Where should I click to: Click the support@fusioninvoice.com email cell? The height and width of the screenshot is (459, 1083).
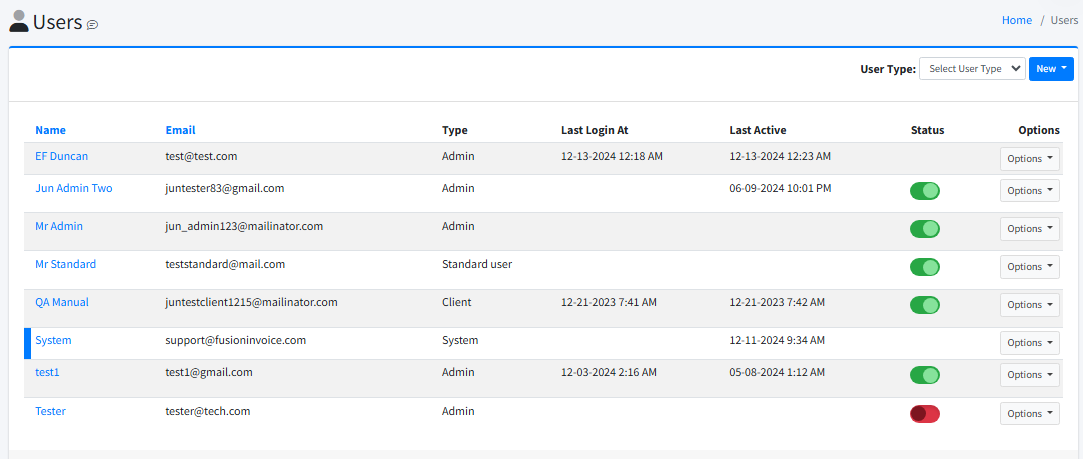tap(235, 340)
